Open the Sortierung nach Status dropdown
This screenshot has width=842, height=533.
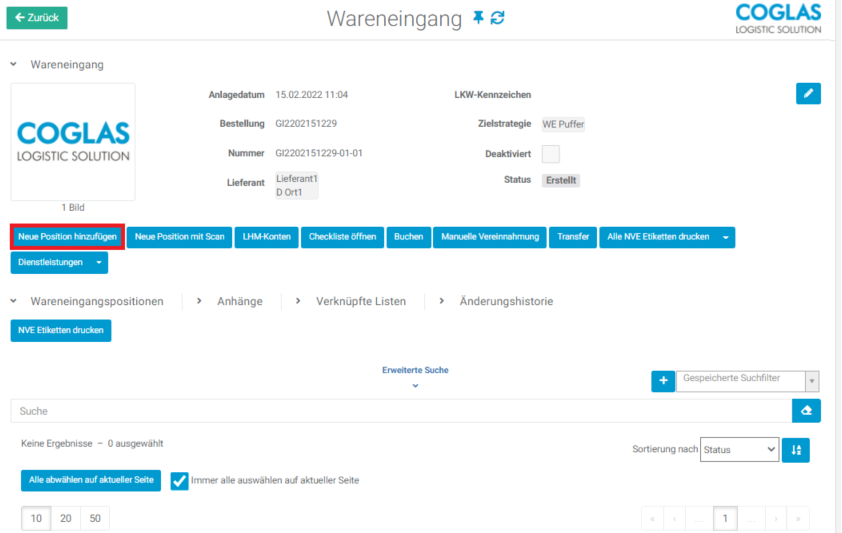click(739, 450)
